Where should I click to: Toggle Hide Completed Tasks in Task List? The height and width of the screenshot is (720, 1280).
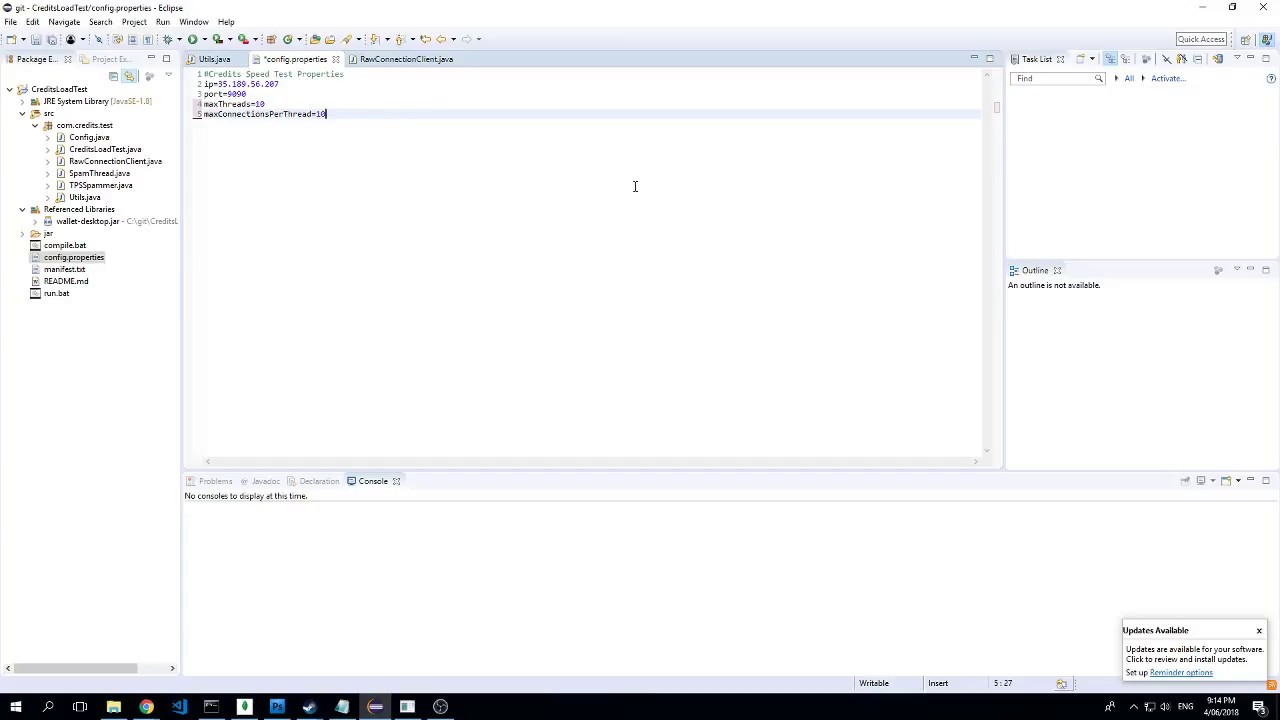coord(1167,59)
